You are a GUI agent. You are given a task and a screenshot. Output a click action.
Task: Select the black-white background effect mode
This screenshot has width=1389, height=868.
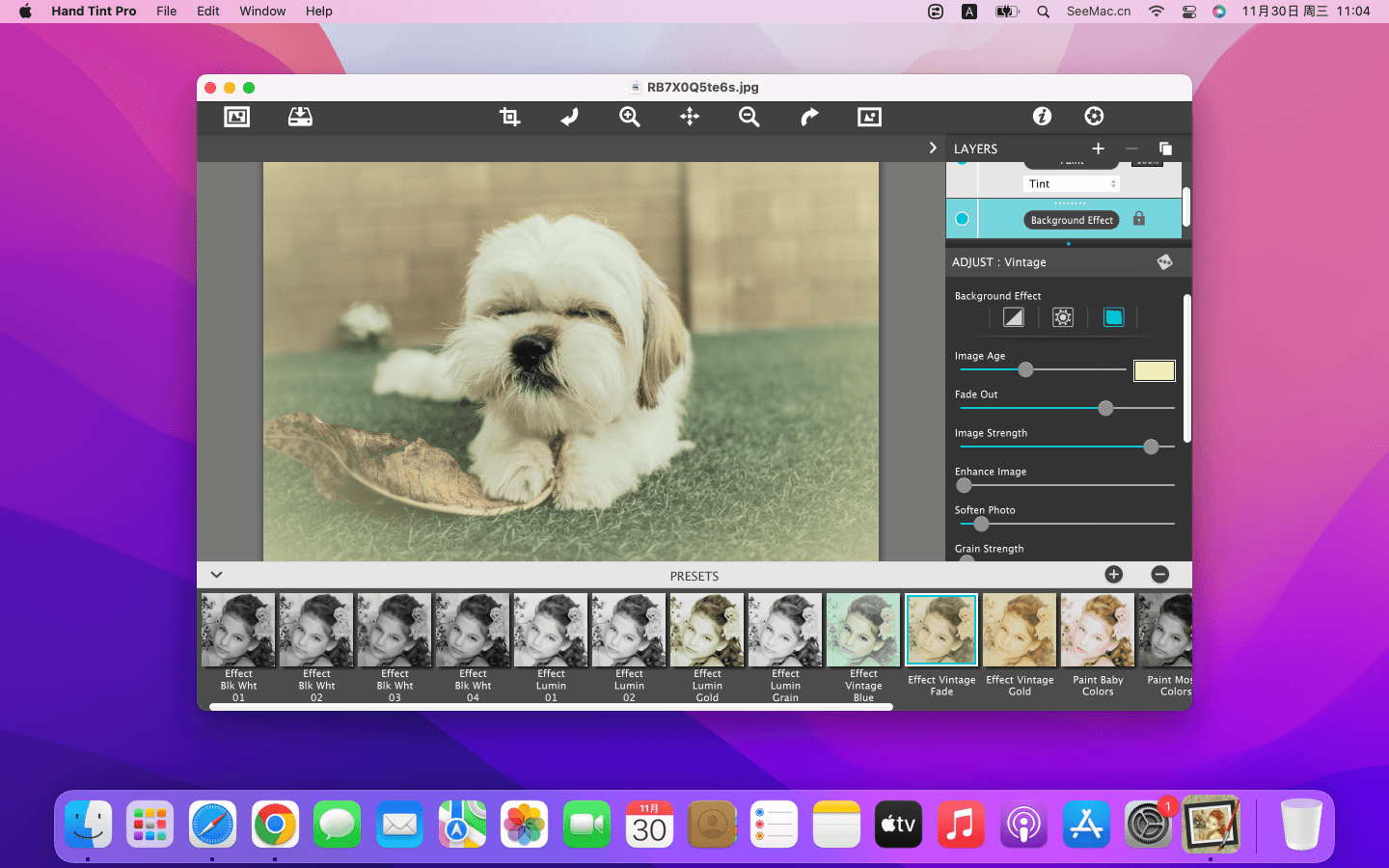(x=1013, y=317)
